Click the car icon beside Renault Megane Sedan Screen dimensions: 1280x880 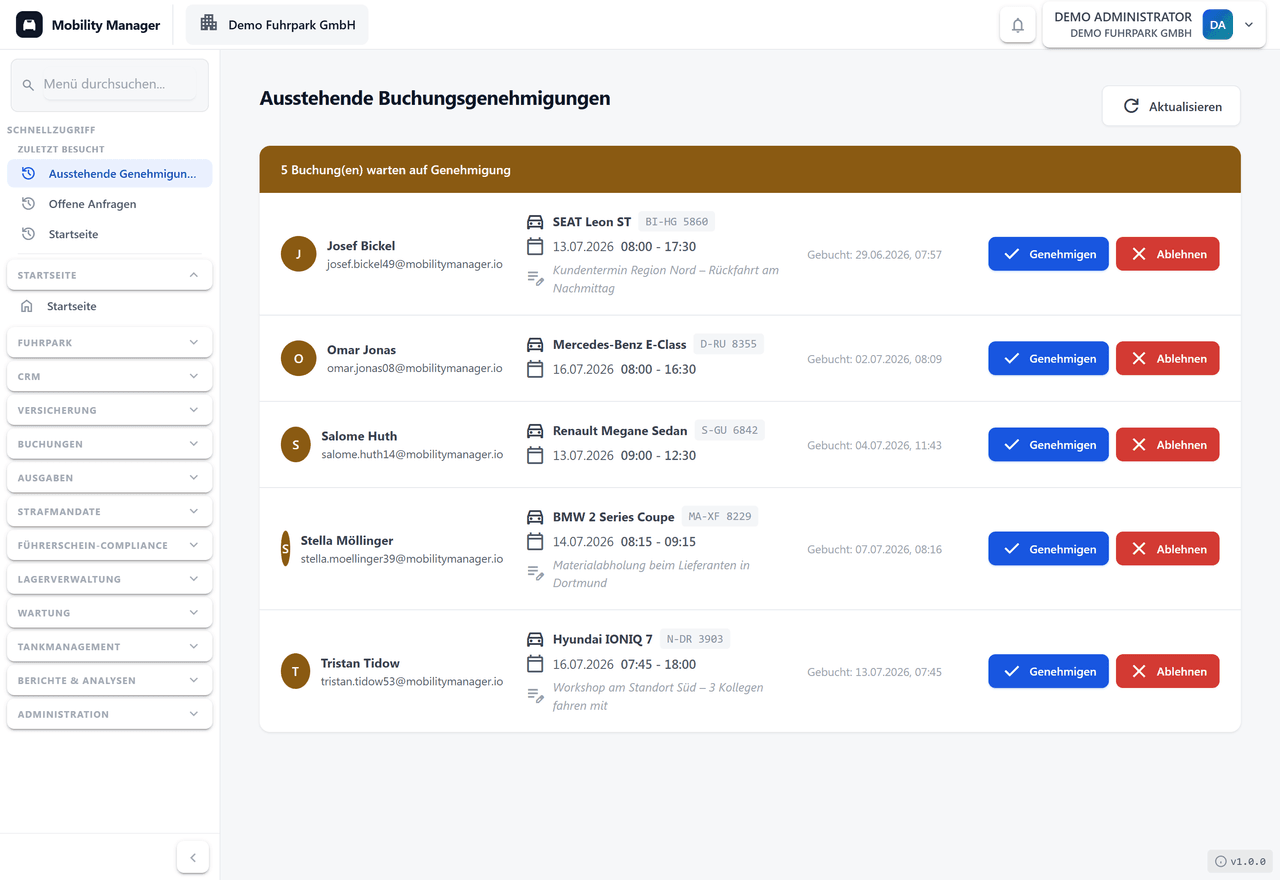[535, 431]
